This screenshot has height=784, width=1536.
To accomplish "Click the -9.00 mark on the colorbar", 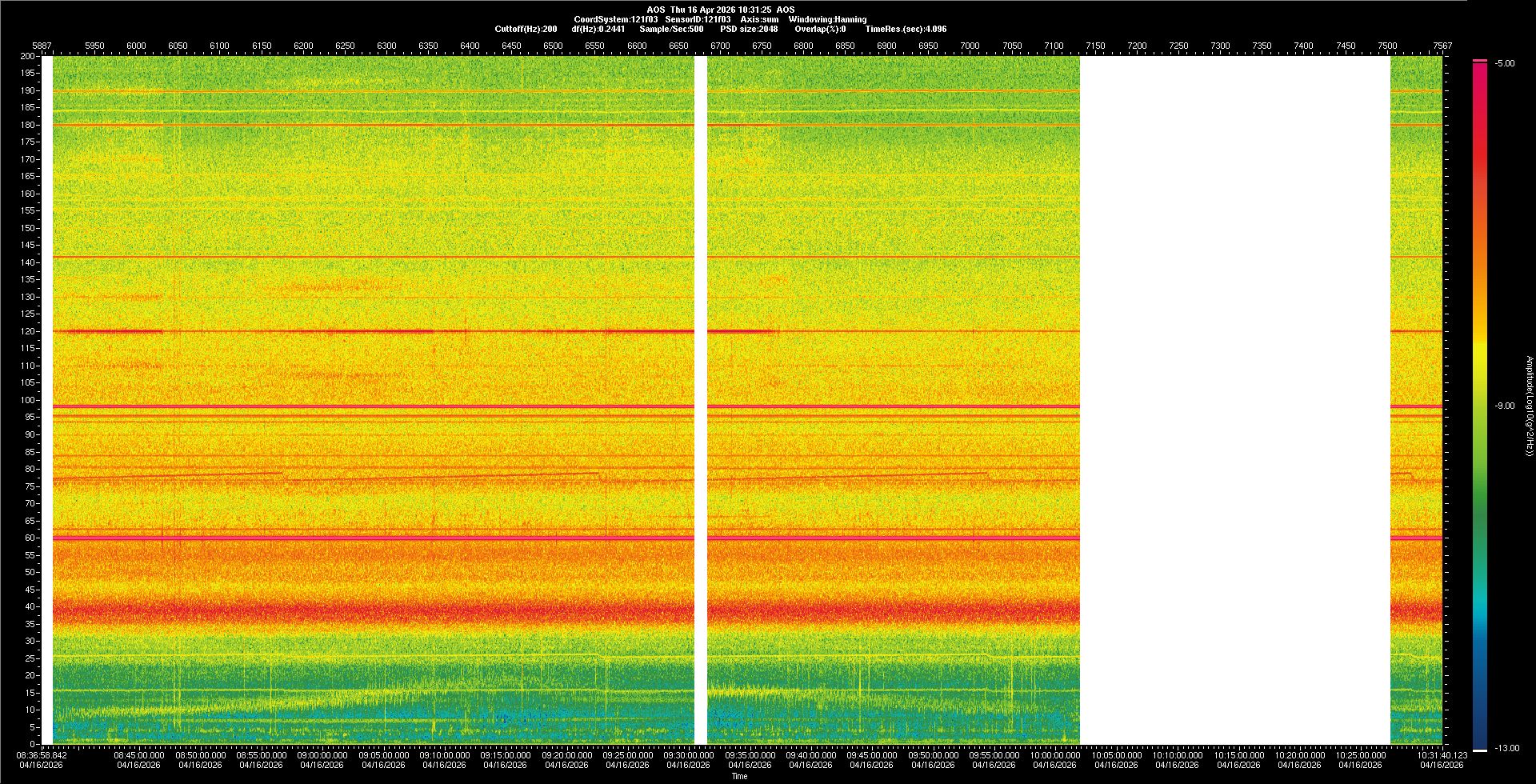I will click(x=1504, y=406).
